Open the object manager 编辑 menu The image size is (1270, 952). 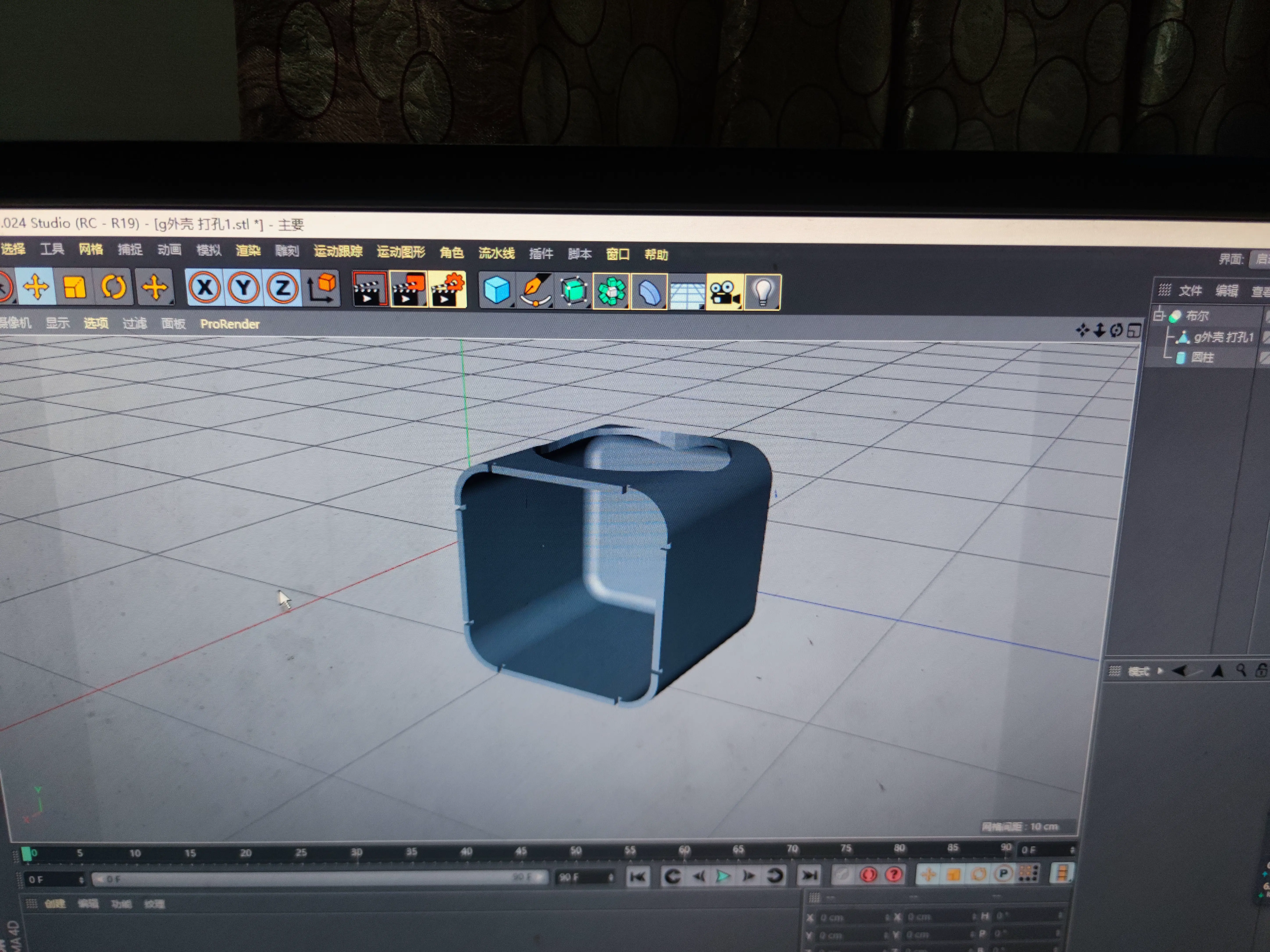(x=1227, y=291)
